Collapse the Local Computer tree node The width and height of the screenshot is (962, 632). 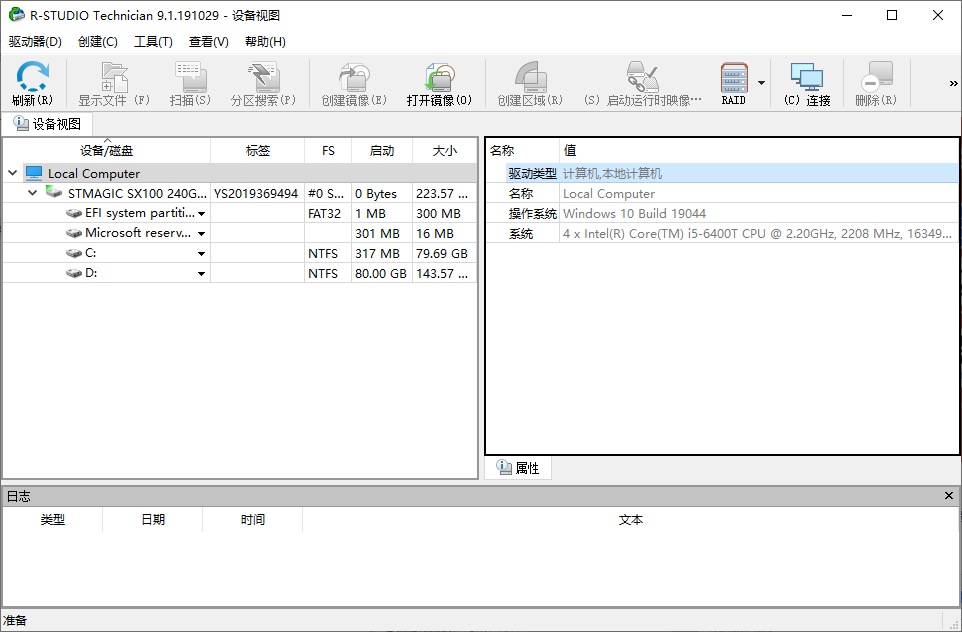[12, 173]
